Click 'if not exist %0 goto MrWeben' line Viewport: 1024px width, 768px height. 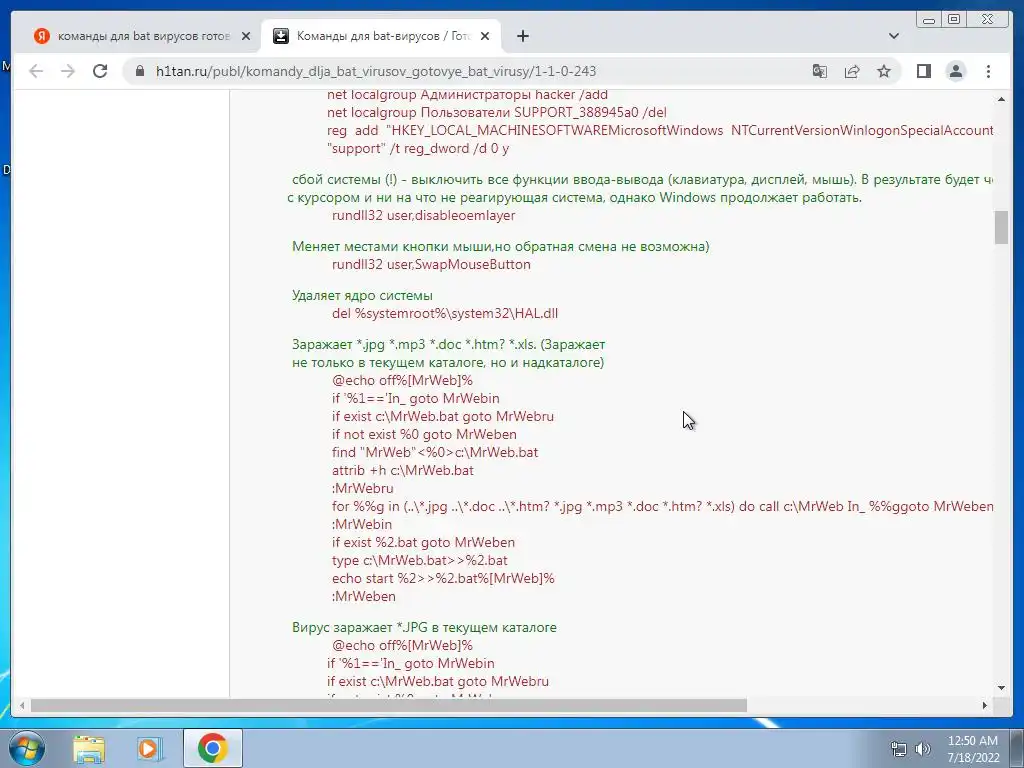[x=424, y=434]
